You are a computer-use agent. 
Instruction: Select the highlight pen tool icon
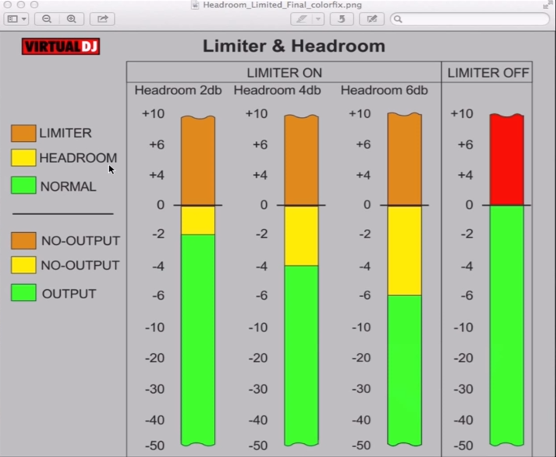[x=301, y=19]
